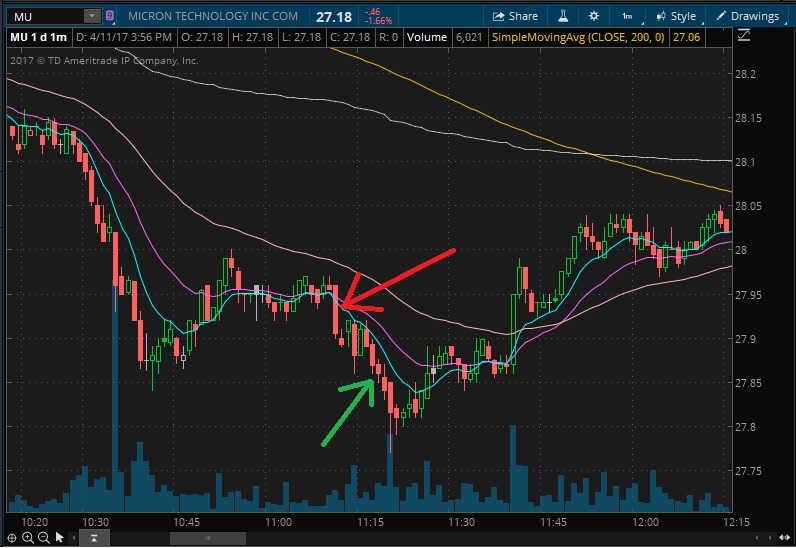Click the 6,021 volume value
Viewport: 796px width, 548px height.
pos(469,37)
